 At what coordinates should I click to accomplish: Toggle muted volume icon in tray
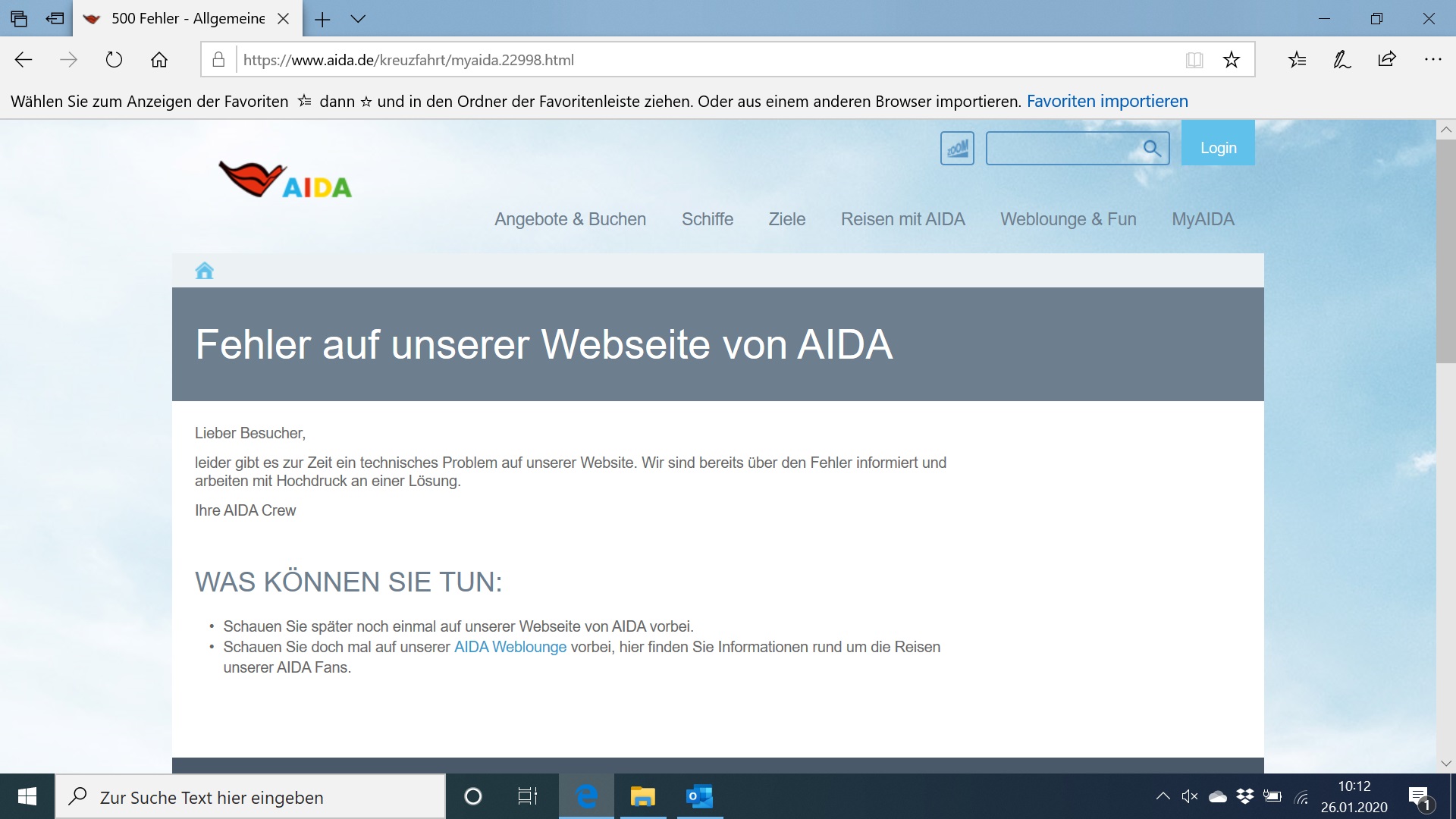[x=1189, y=796]
